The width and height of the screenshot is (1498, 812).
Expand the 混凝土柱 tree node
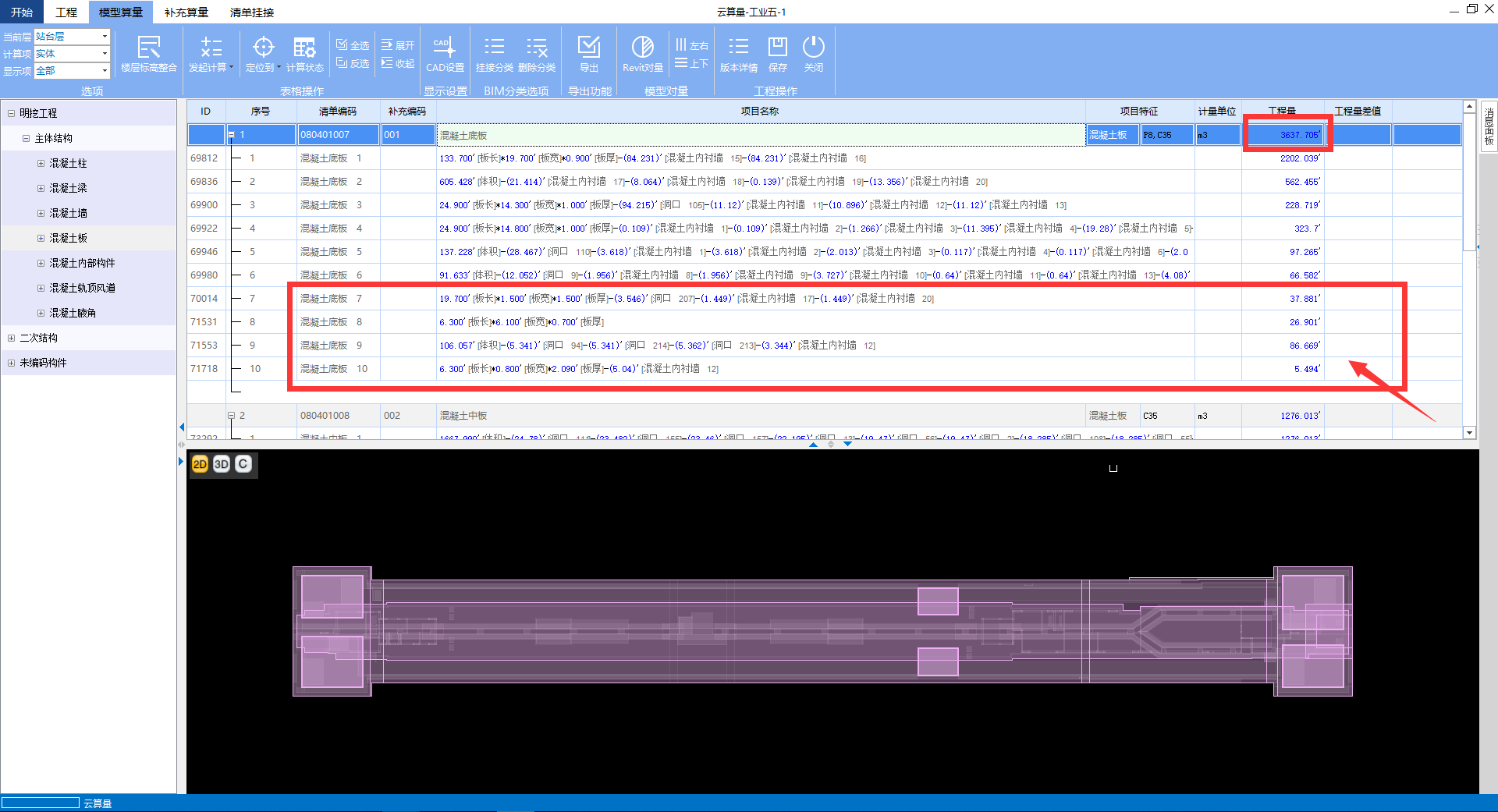41,163
